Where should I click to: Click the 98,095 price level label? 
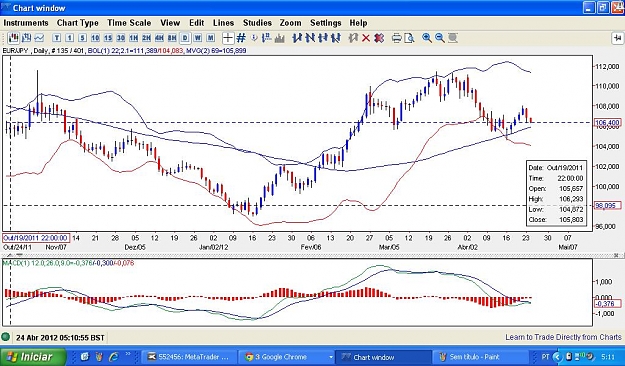point(607,206)
